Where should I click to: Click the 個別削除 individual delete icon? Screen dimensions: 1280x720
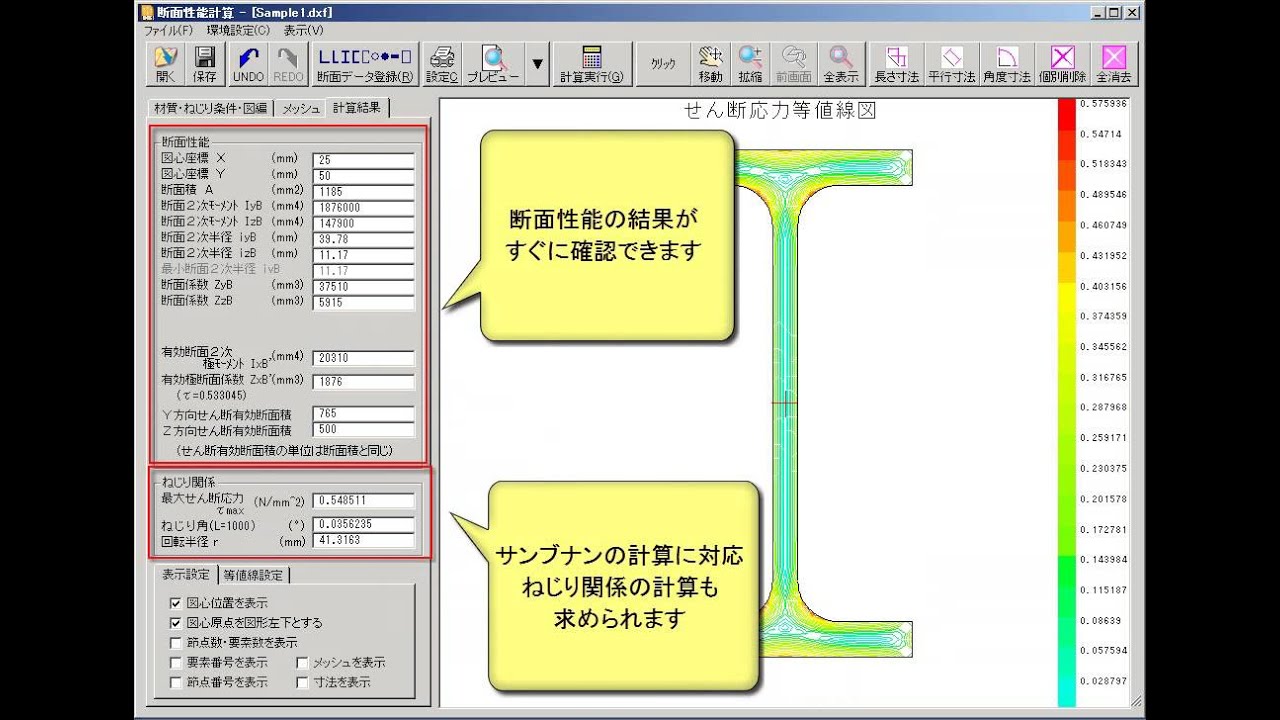click(x=1062, y=64)
